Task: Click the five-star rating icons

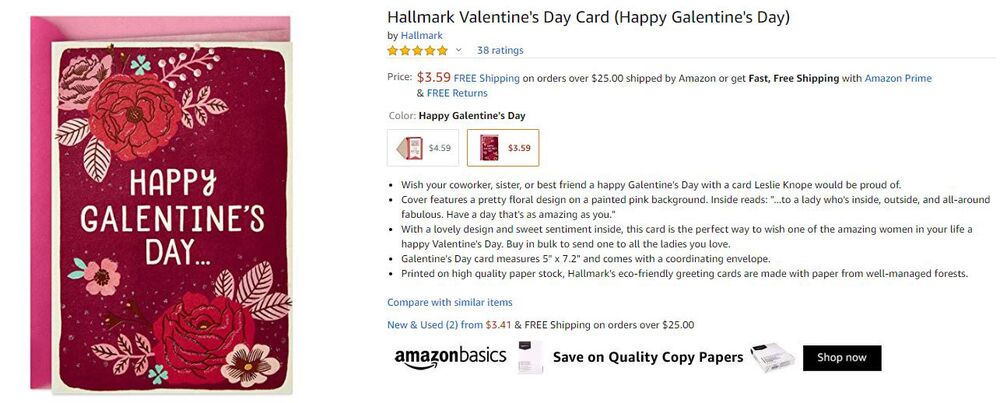Action: coord(417,50)
